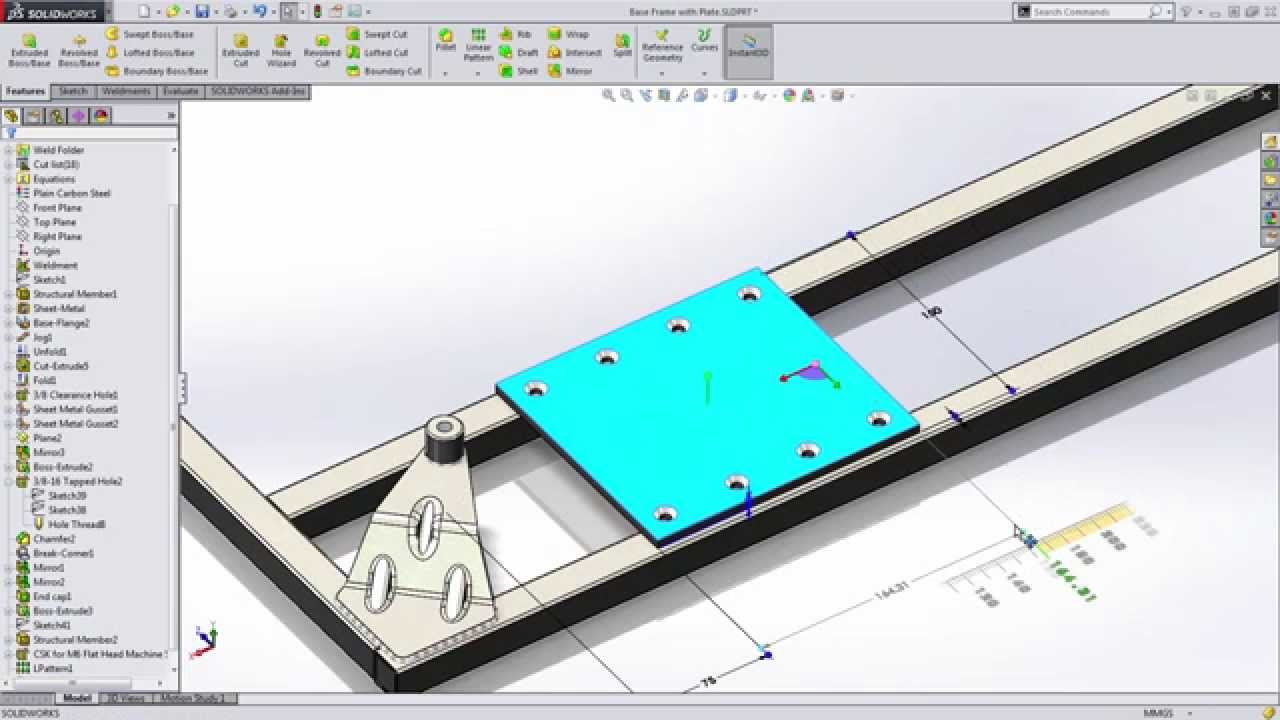
Task: Expand Cut list(18) node
Action: [x=8, y=165]
